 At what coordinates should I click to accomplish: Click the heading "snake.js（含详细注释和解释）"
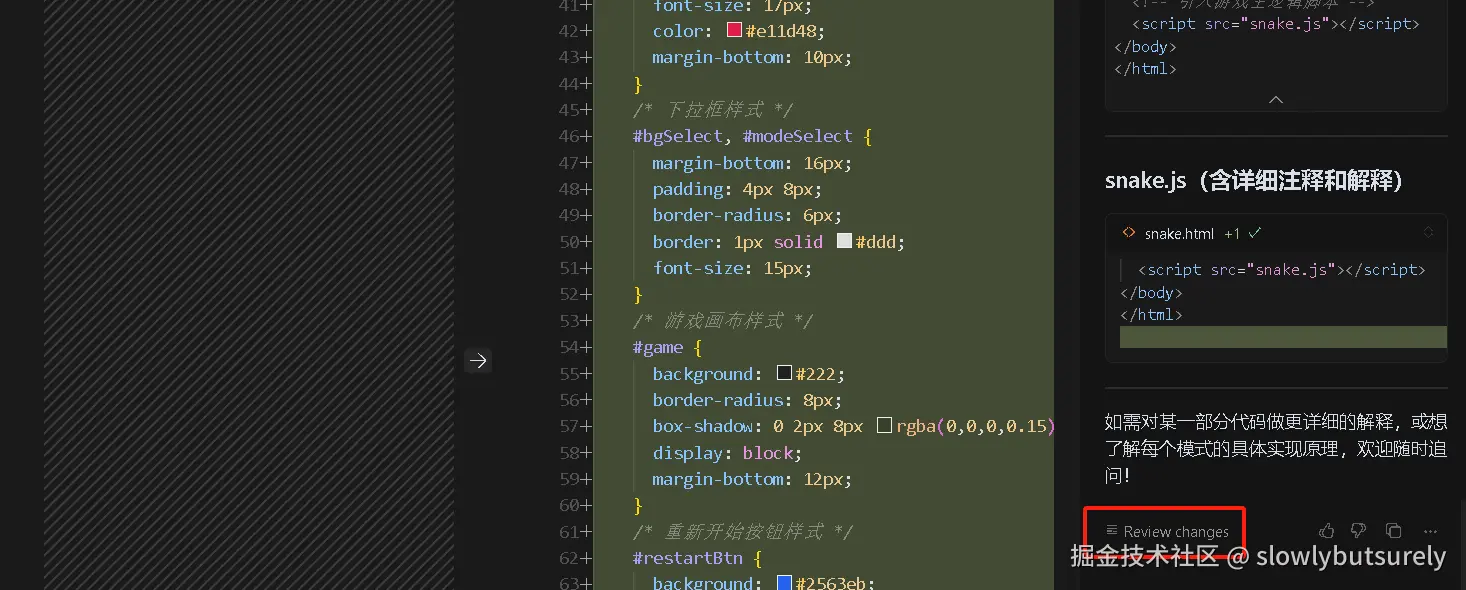coord(1254,181)
